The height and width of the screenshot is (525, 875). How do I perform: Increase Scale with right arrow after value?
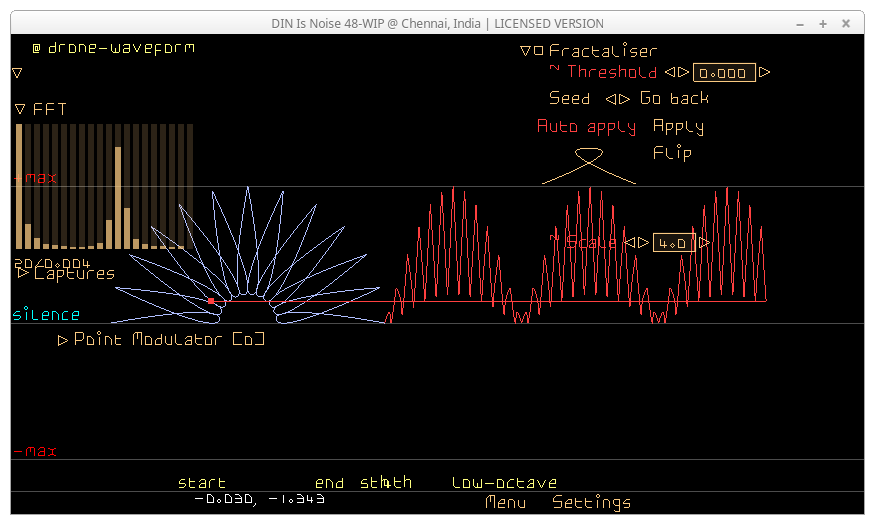(x=705, y=243)
